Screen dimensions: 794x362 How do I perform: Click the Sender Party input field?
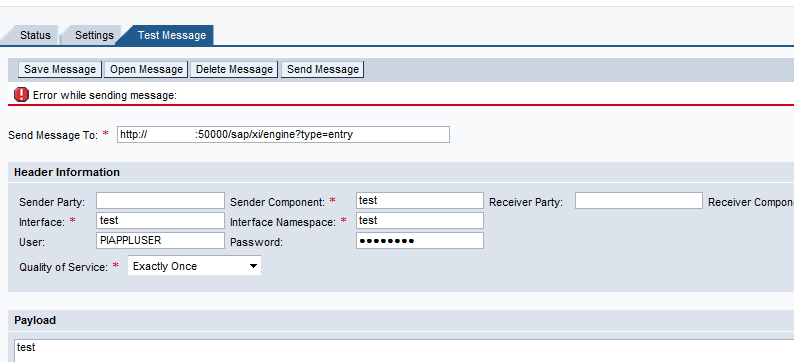pyautogui.click(x=160, y=200)
